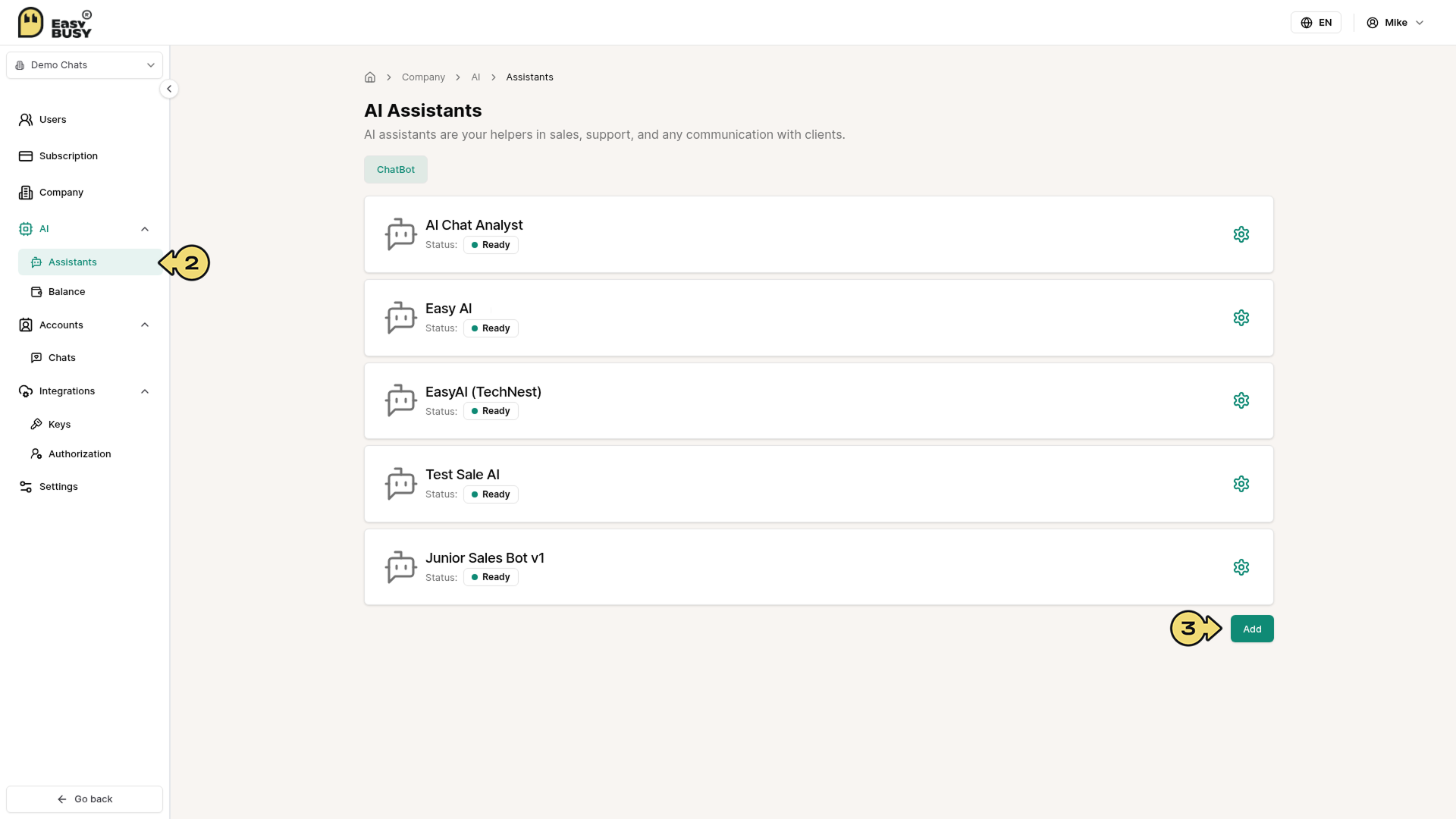The height and width of the screenshot is (819, 1456).
Task: Click Ready status badge of AI Chat Analyst
Action: click(491, 245)
